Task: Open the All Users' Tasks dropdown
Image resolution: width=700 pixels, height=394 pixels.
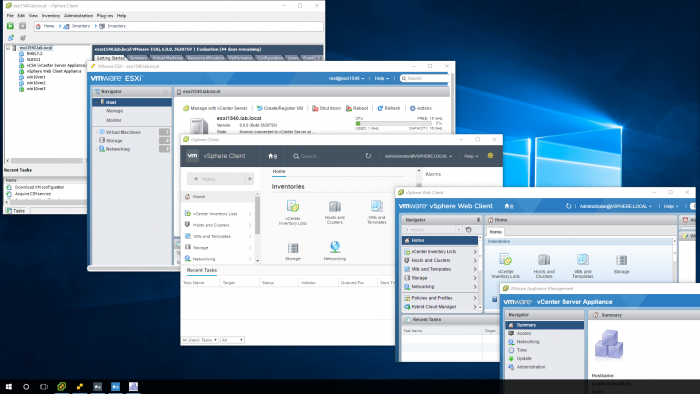Action: [x=200, y=340]
